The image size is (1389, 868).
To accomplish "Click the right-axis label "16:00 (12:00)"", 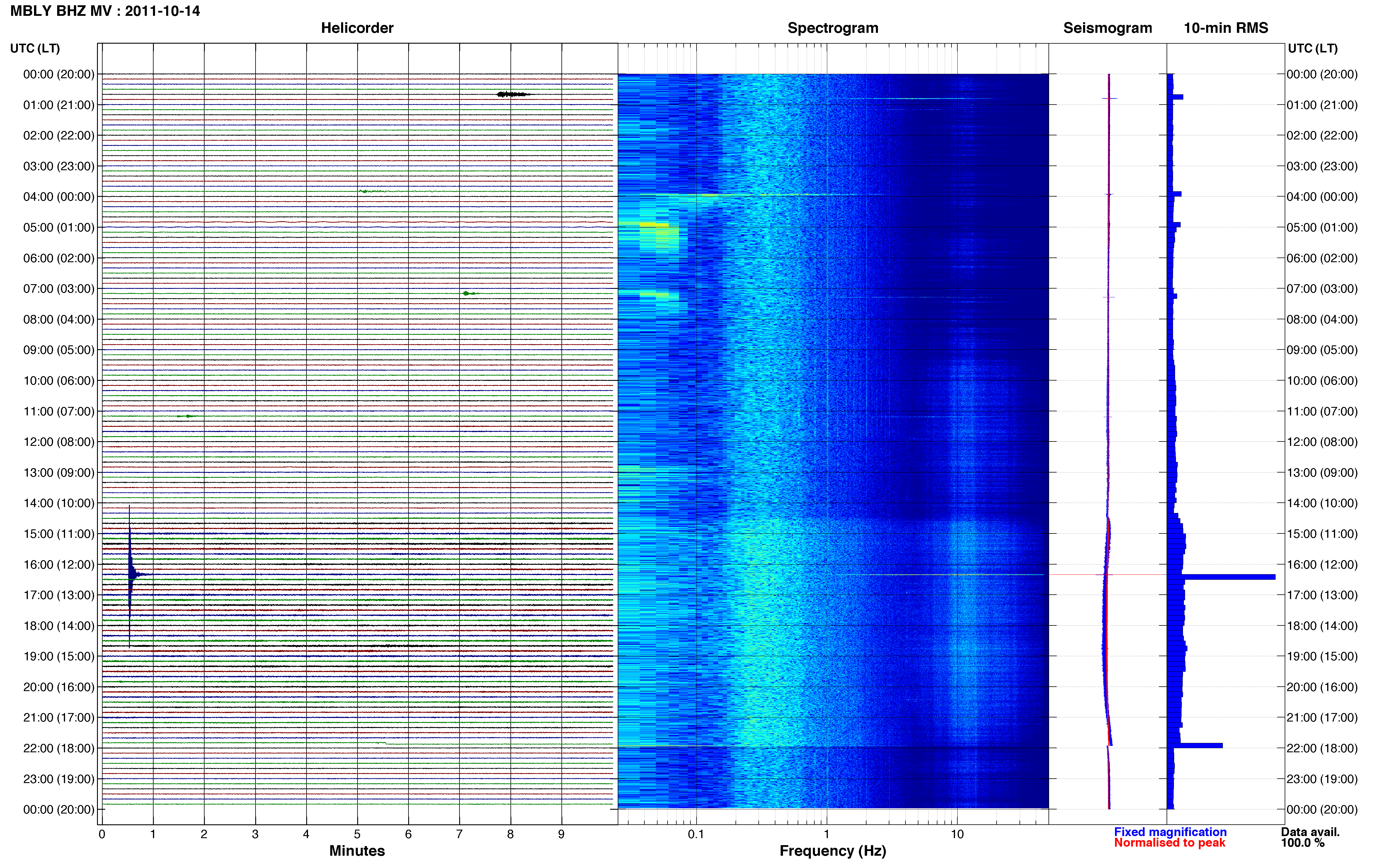I will [x=1322, y=565].
